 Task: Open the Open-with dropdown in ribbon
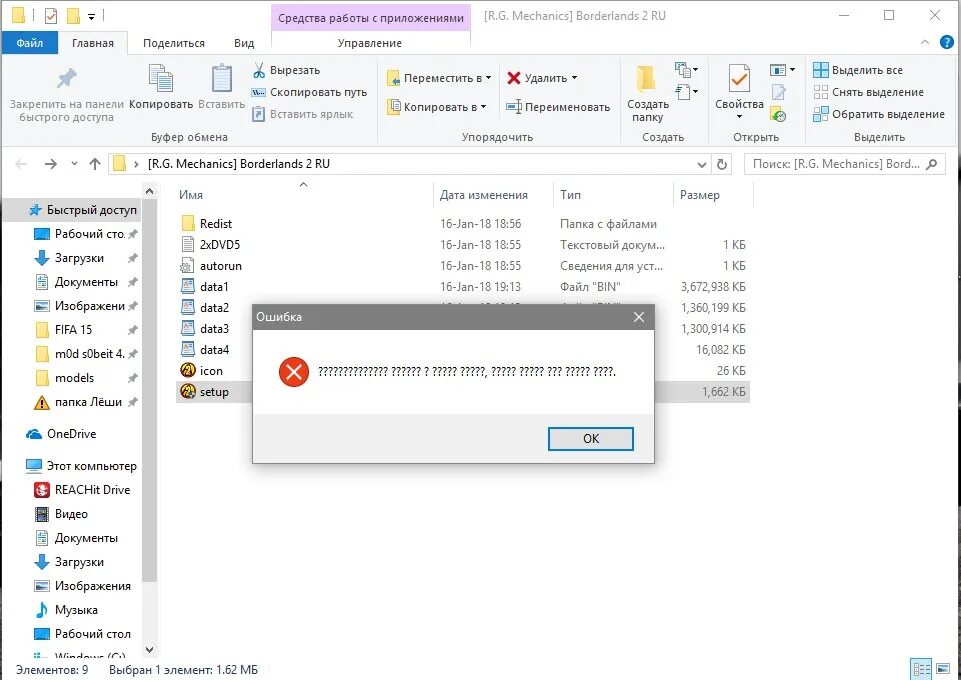[x=783, y=70]
